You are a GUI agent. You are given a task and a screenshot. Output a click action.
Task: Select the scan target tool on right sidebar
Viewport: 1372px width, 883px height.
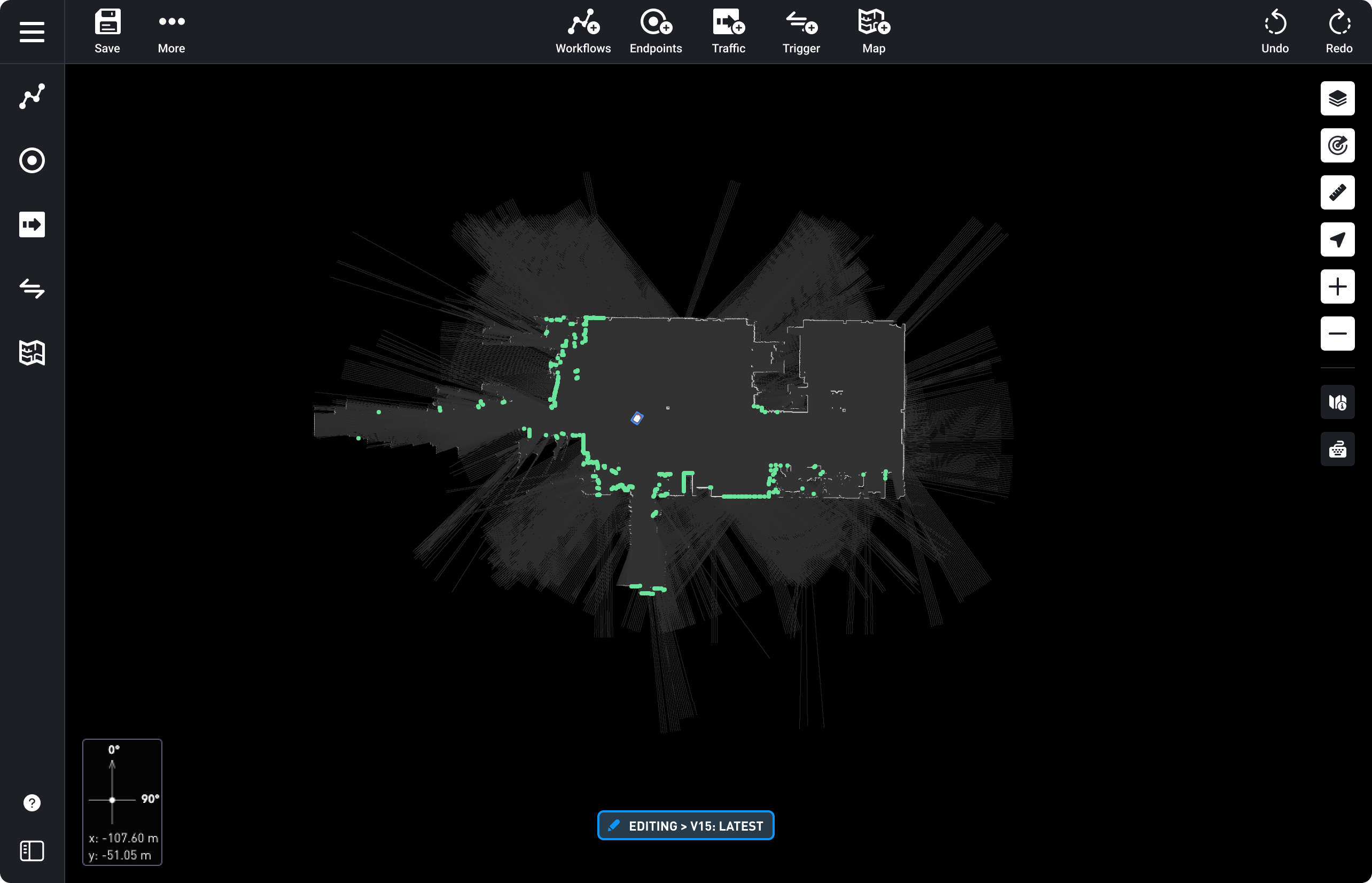click(x=1338, y=145)
